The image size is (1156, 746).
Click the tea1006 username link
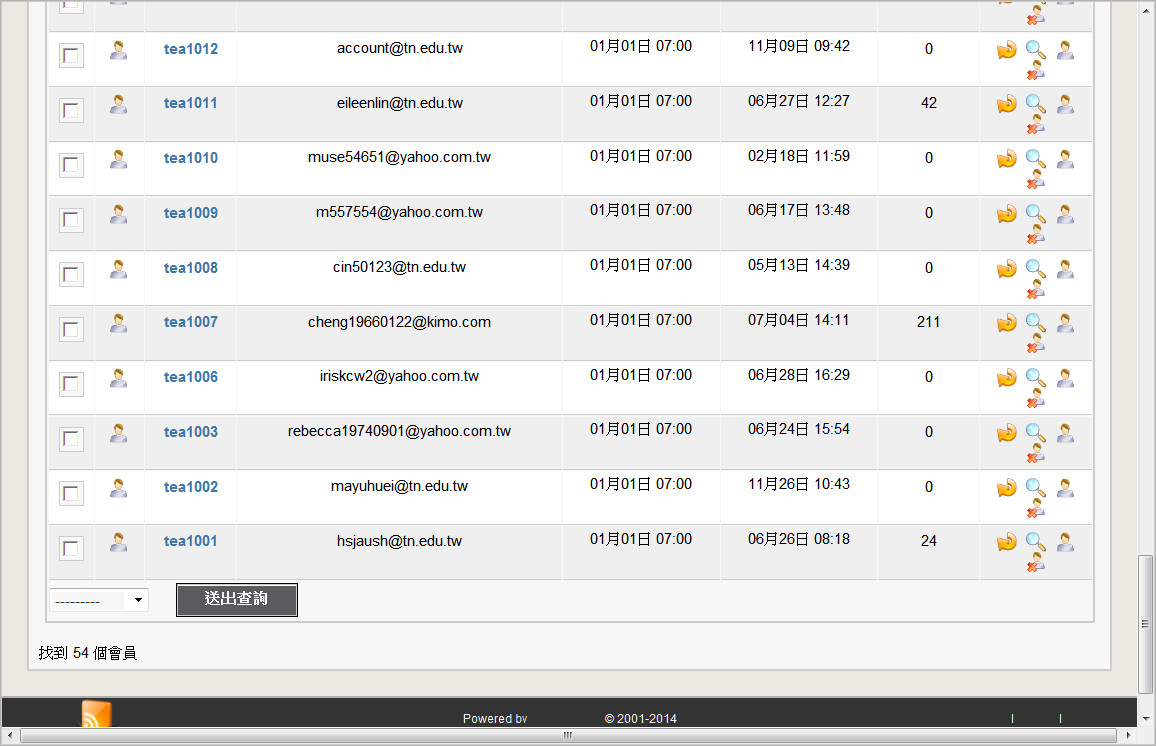pyautogui.click(x=190, y=377)
